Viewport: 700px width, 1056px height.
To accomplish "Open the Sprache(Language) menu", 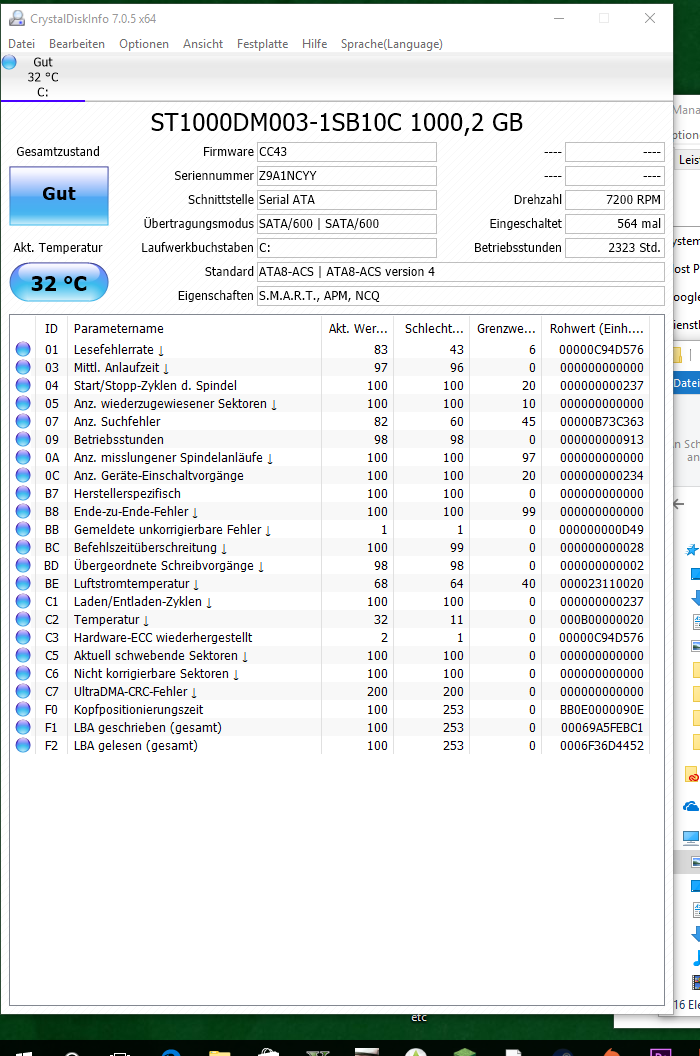I will coord(391,44).
